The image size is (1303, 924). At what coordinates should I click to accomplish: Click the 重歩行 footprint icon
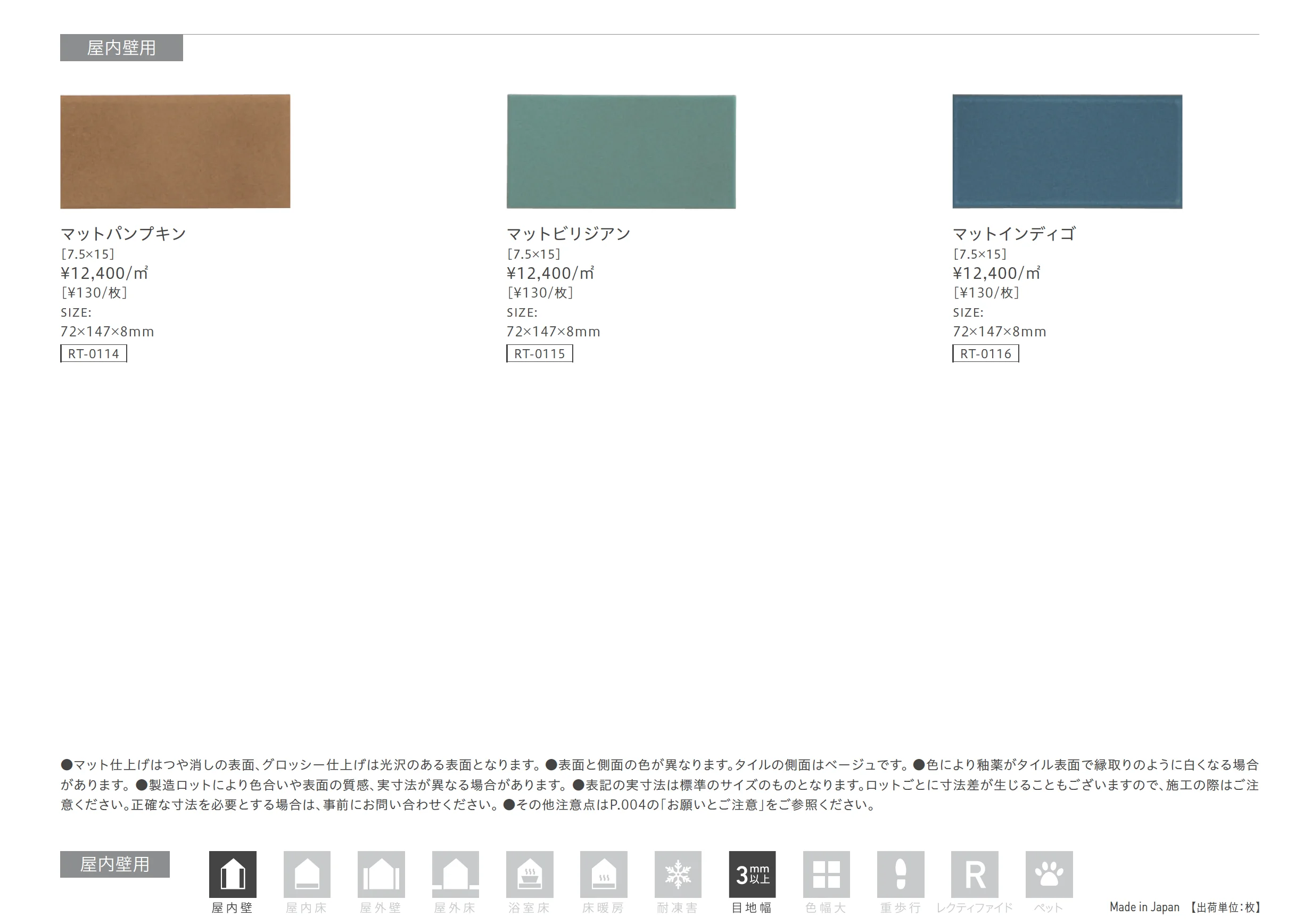point(901,874)
